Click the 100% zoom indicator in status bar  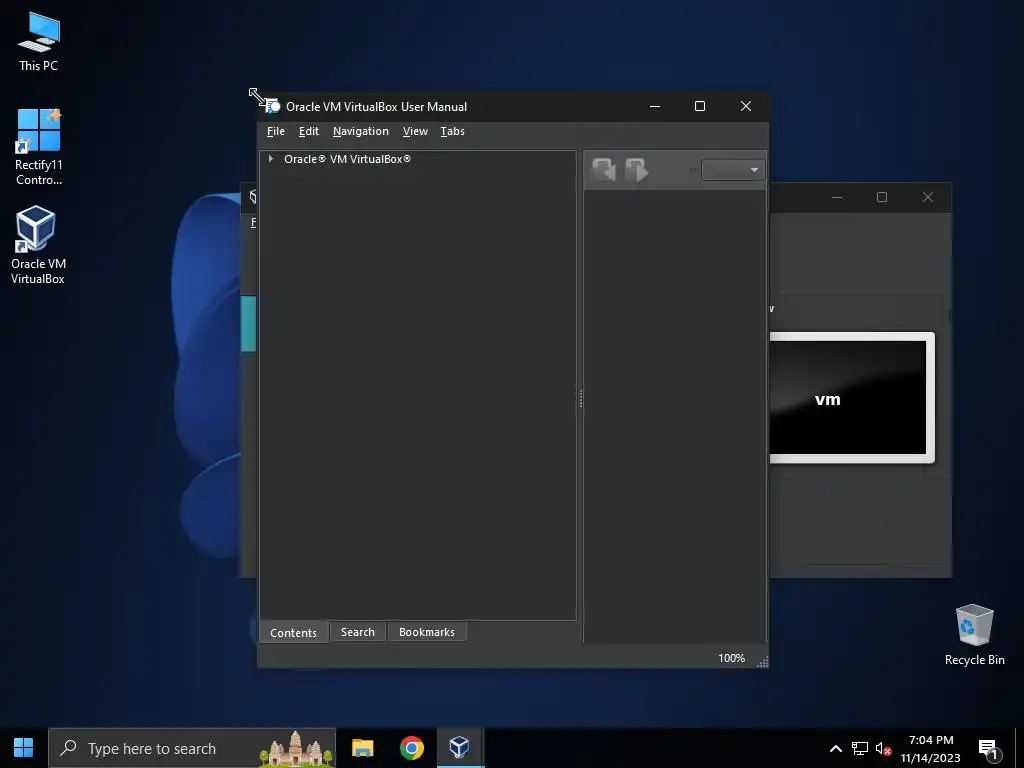(731, 658)
